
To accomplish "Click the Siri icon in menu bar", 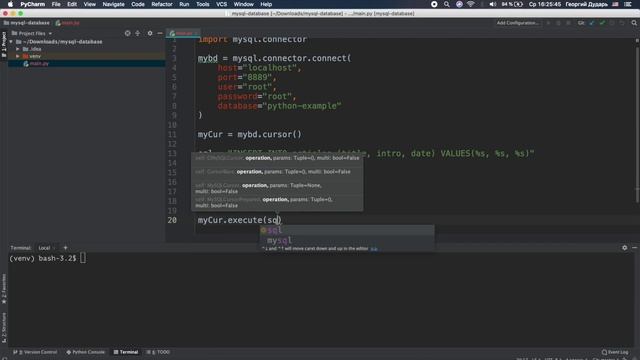I will tap(459, 4).
